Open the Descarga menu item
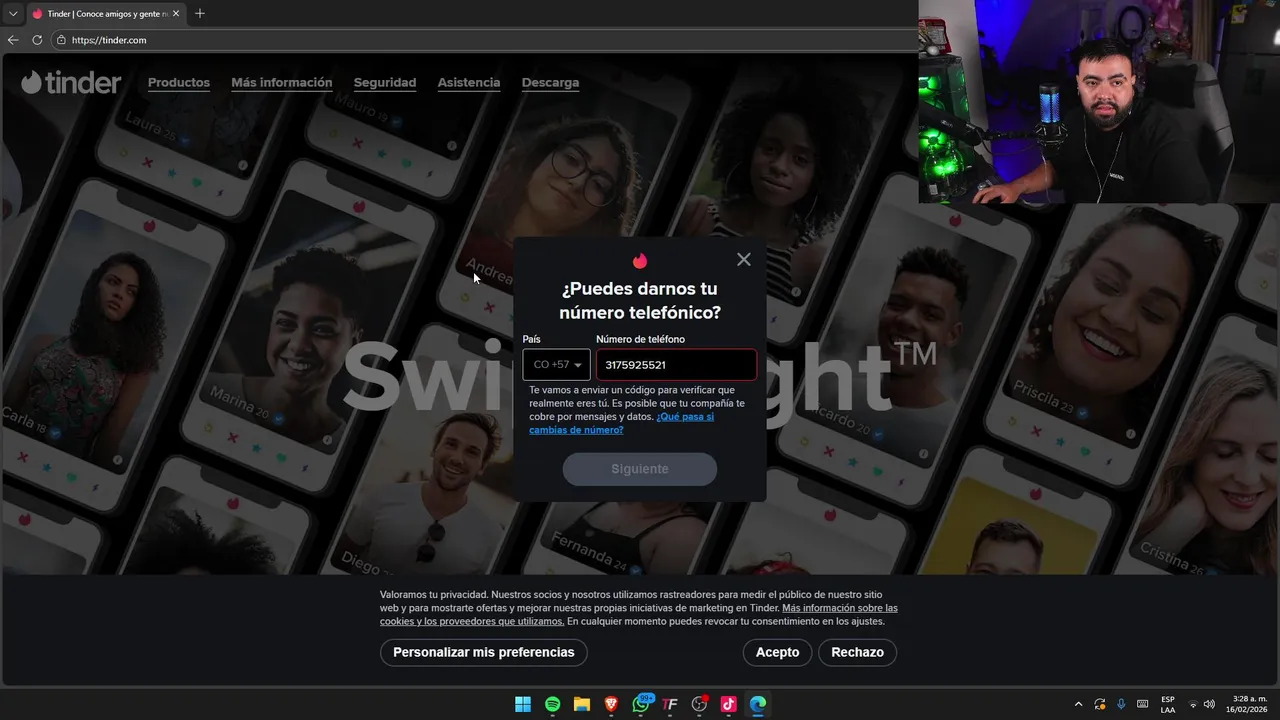1280x720 pixels. tap(550, 83)
